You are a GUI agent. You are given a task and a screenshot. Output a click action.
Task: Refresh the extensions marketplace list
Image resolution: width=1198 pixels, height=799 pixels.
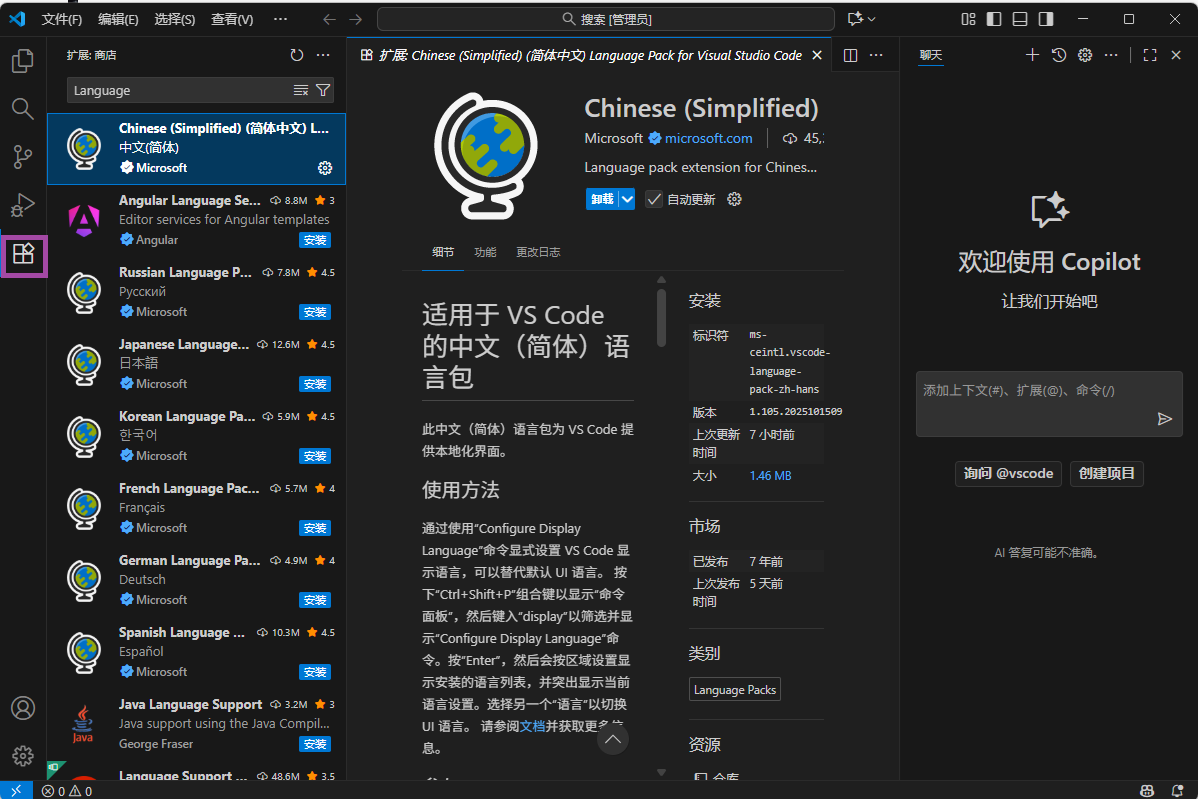[296, 55]
